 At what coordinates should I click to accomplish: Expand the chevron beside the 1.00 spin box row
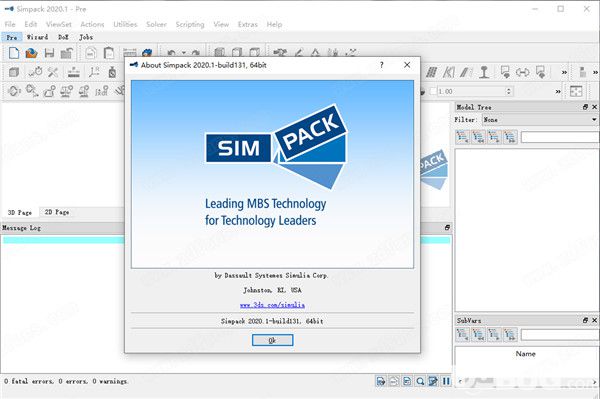tap(558, 91)
